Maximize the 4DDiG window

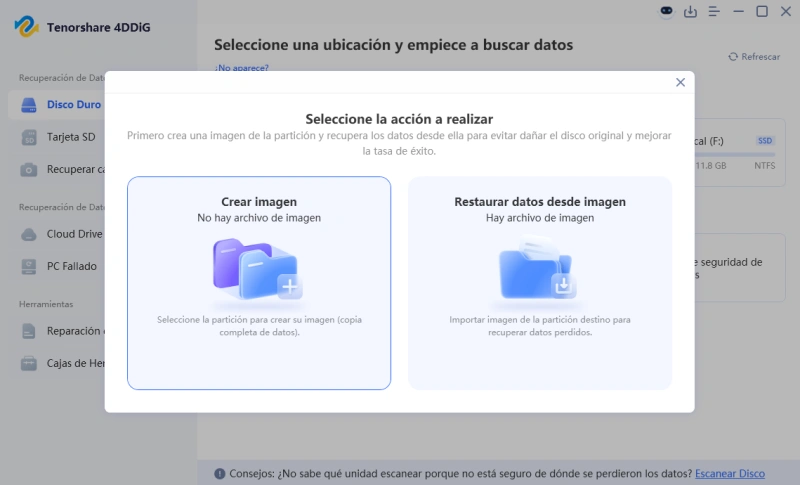762,11
